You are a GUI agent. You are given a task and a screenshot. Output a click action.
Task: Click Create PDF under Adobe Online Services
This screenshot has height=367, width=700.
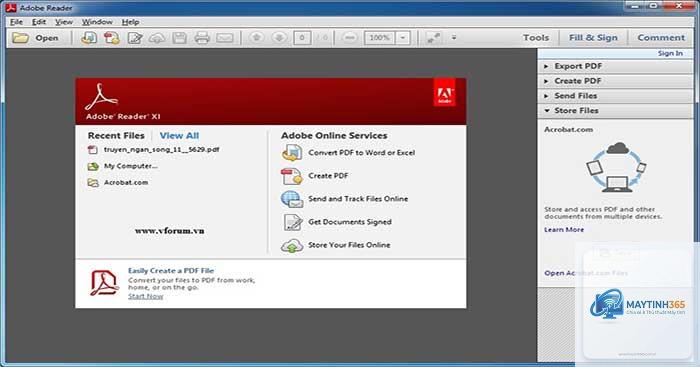click(x=328, y=176)
